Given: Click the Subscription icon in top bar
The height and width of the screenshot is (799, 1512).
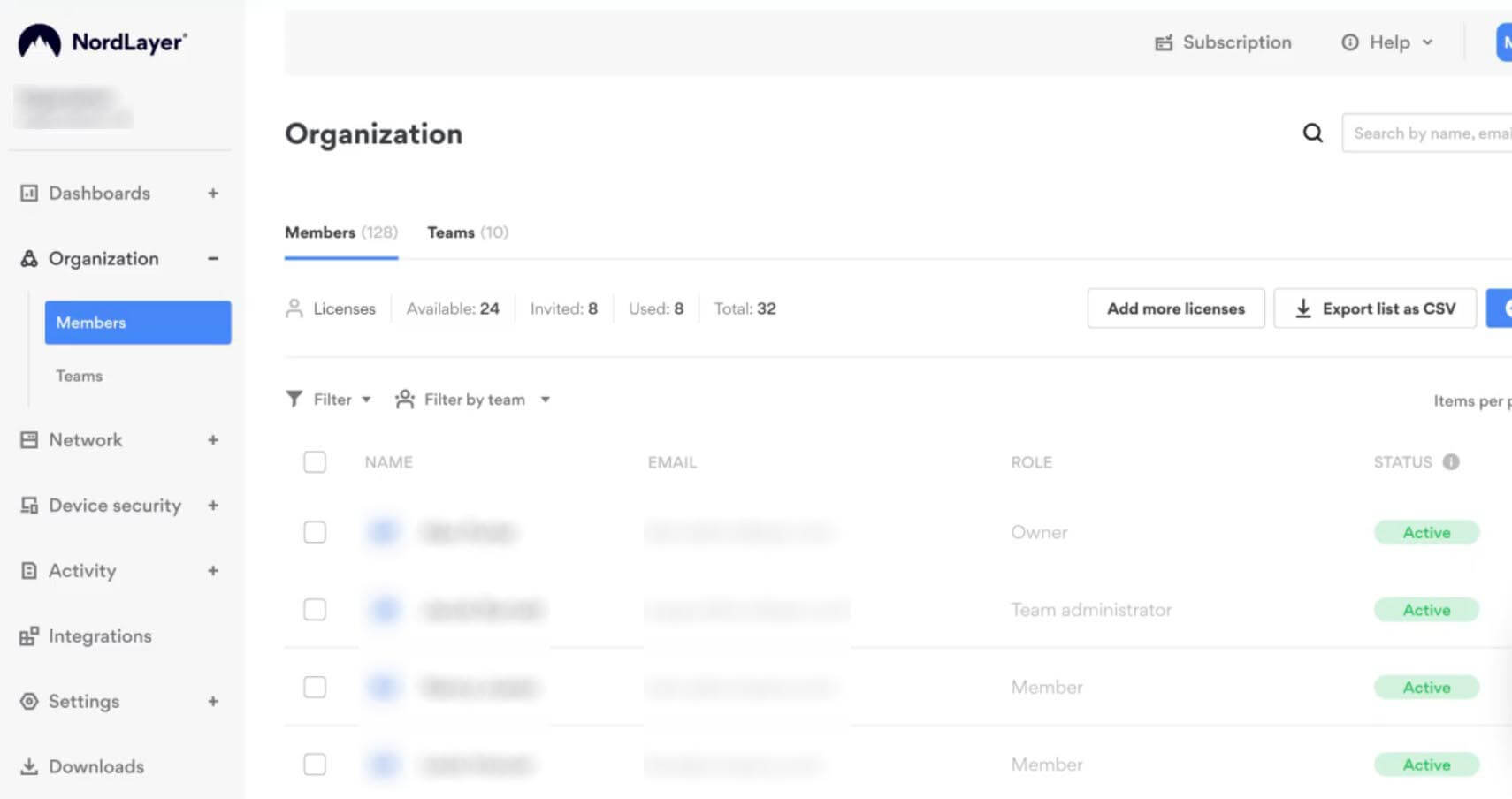Looking at the screenshot, I should pyautogui.click(x=1164, y=42).
